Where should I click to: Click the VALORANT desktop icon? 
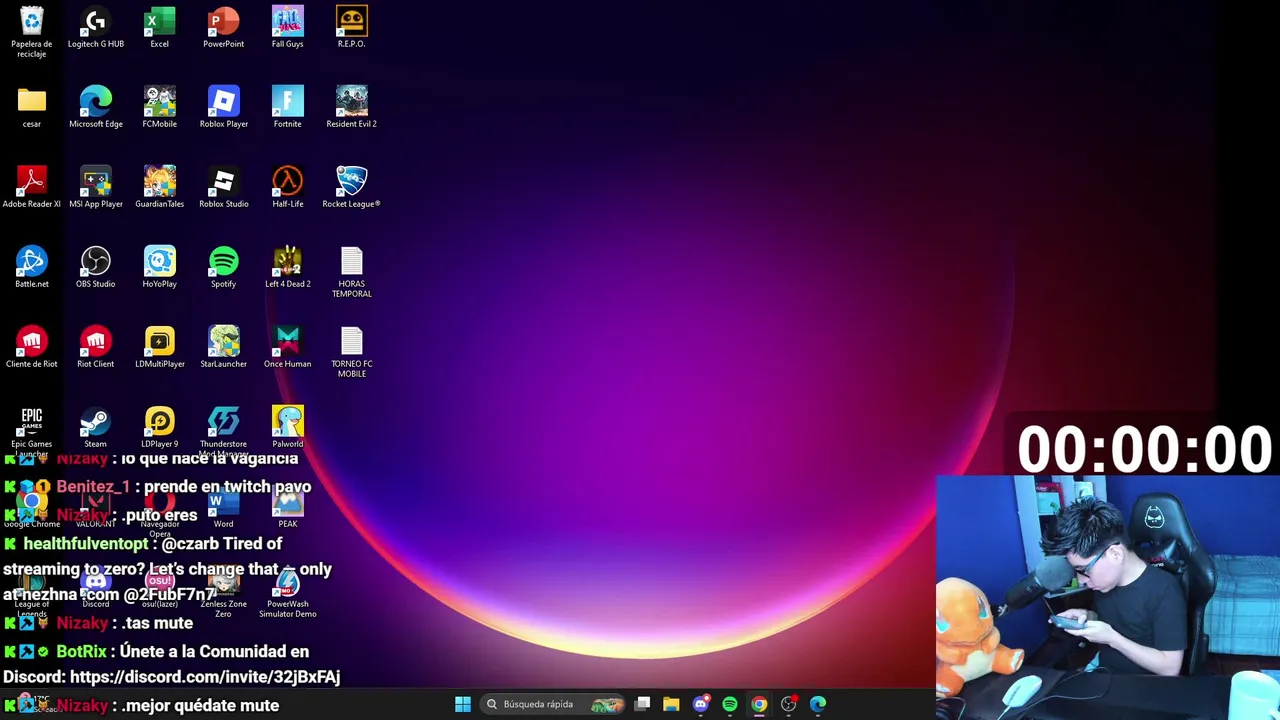96,508
